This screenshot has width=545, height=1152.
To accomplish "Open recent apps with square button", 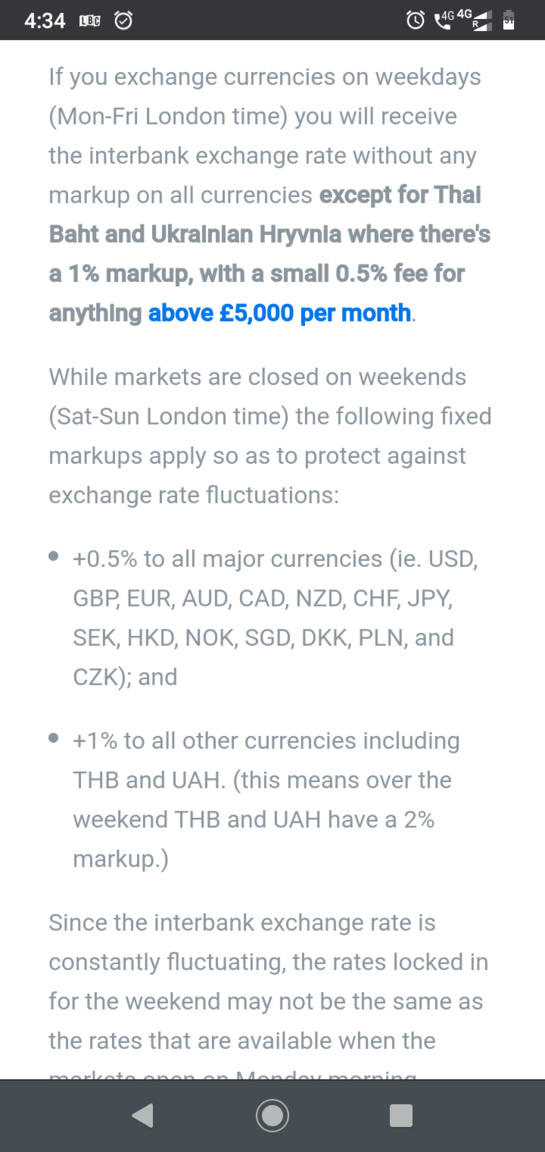I will point(401,1115).
